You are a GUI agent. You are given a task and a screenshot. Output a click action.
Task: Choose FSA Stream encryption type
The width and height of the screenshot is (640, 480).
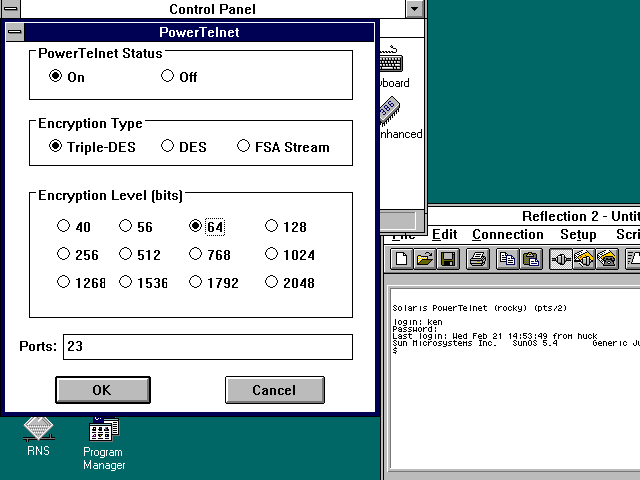[283, 147]
